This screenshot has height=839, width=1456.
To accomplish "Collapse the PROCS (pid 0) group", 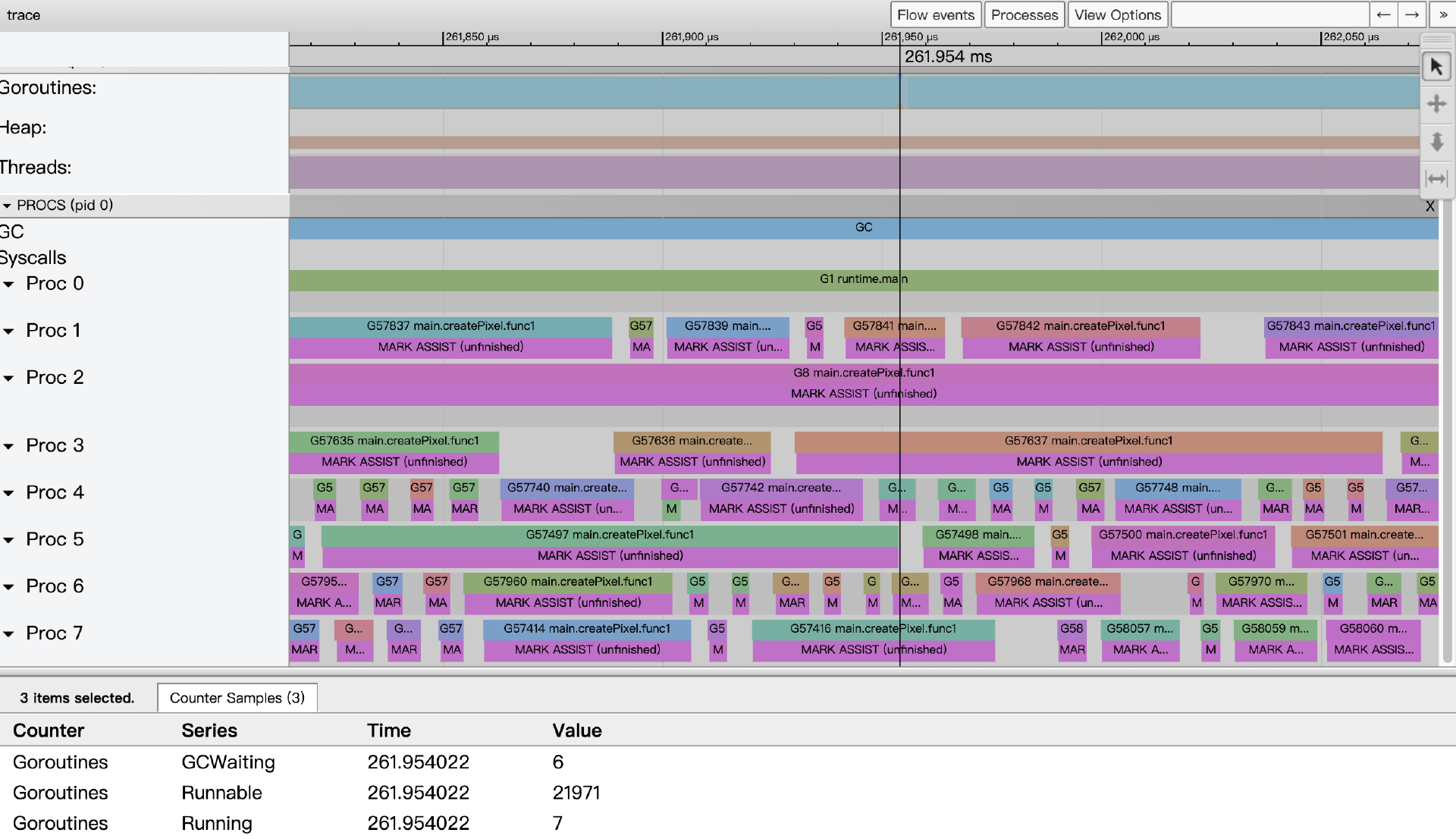I will [8, 206].
